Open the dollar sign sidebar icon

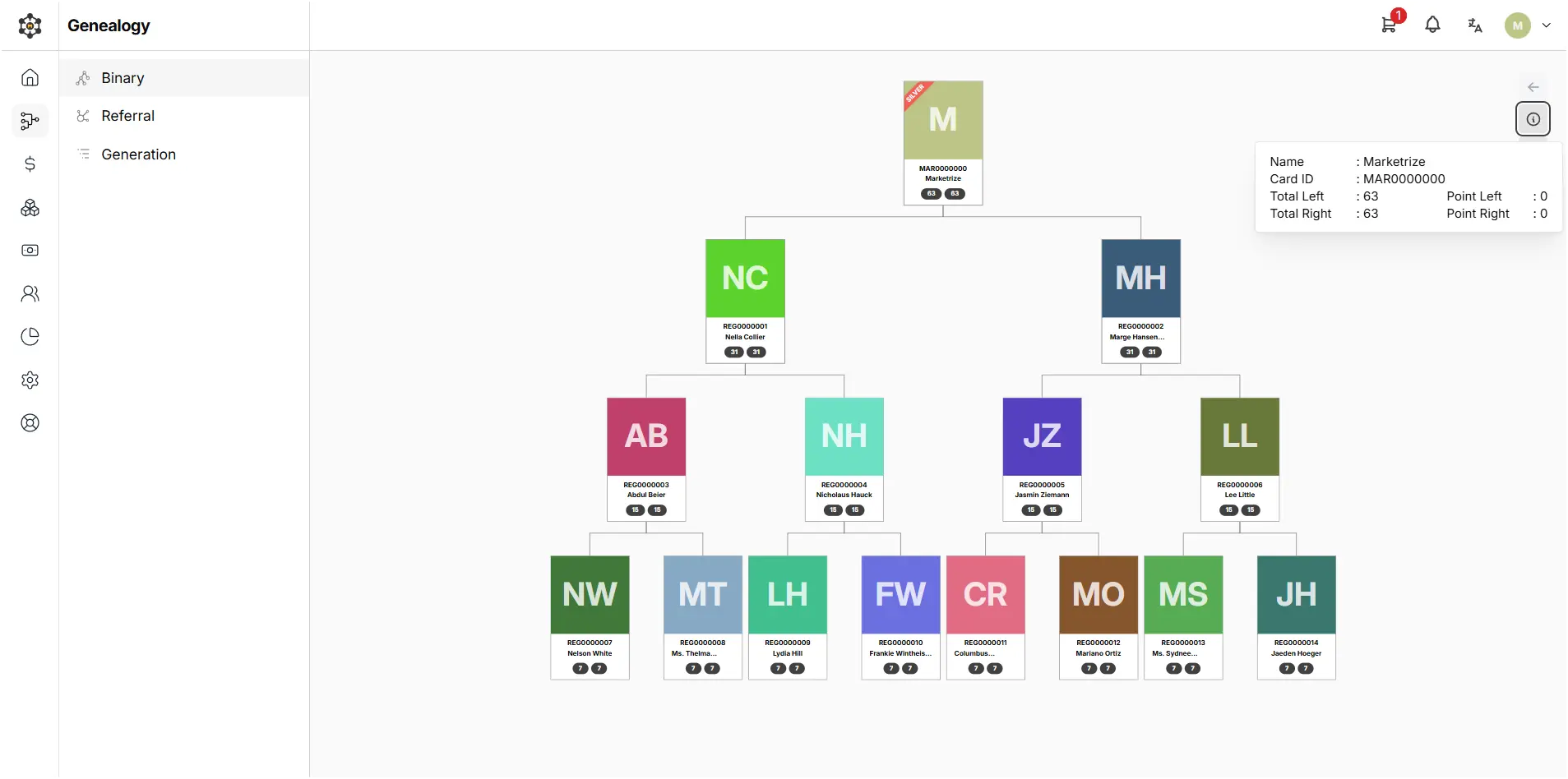(30, 164)
